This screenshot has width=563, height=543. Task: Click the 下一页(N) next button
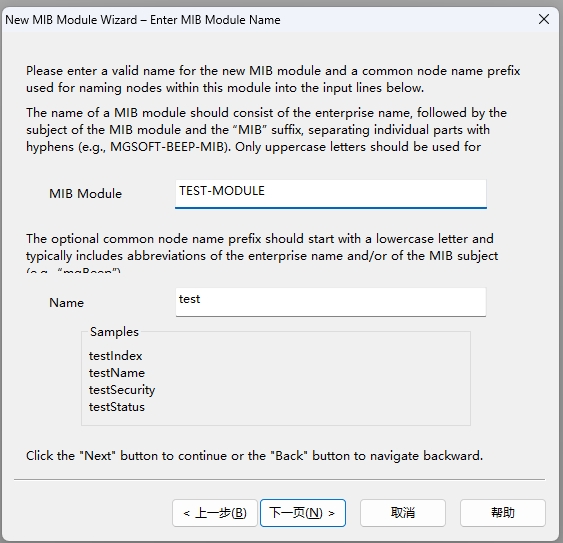click(x=303, y=513)
